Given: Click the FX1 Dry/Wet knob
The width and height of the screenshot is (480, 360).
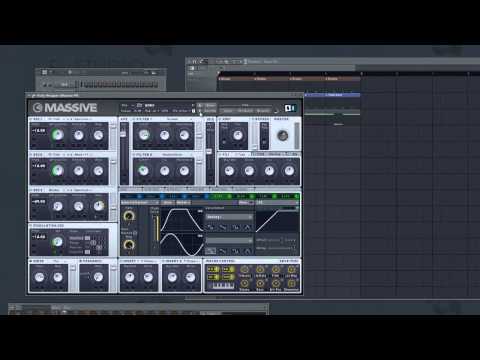Looking at the screenshot, I should click(229, 171).
